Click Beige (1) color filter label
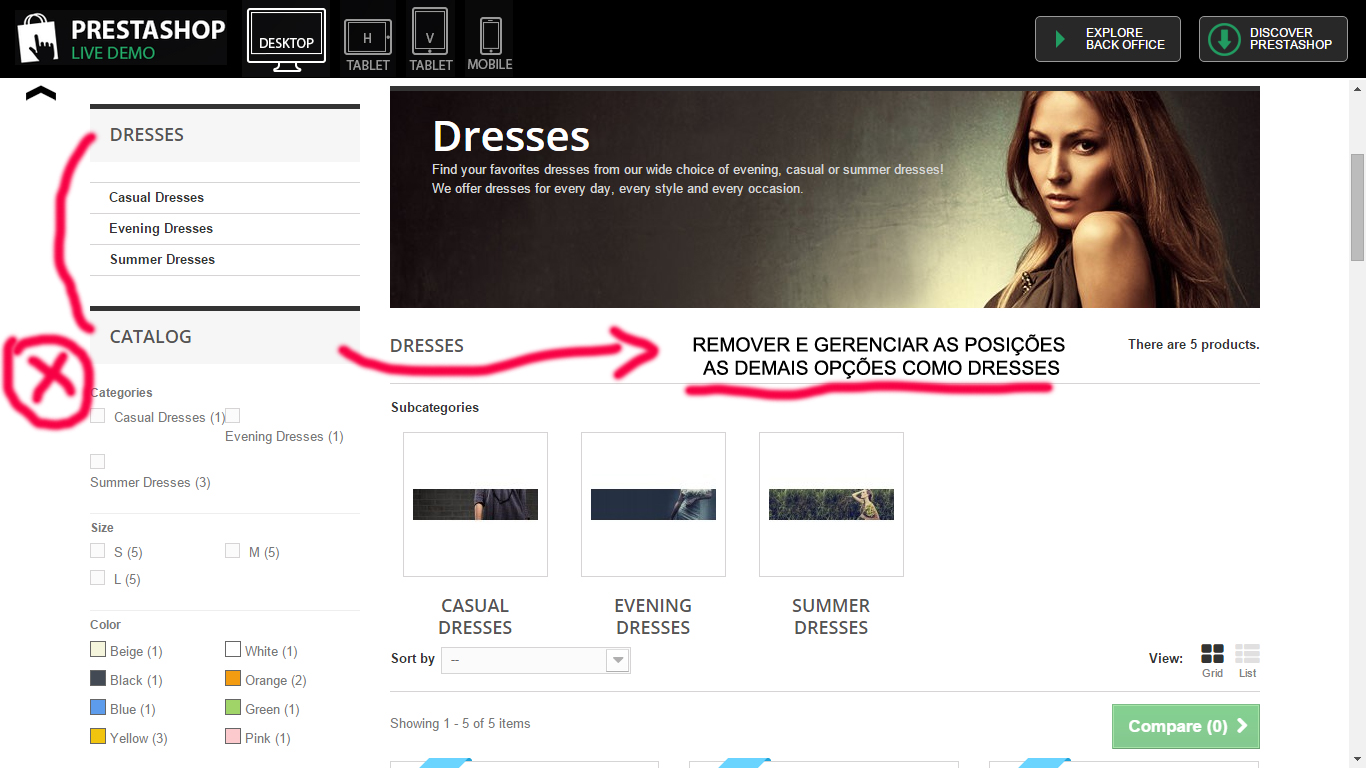 (x=136, y=652)
